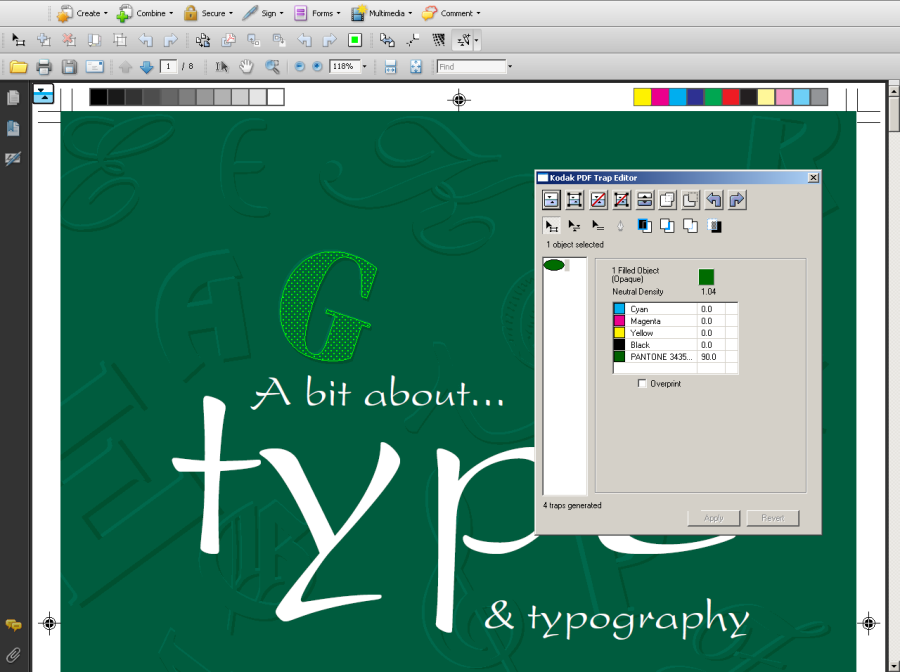This screenshot has height=672, width=900.
Task: Select the Hand tool
Action: [x=246, y=67]
